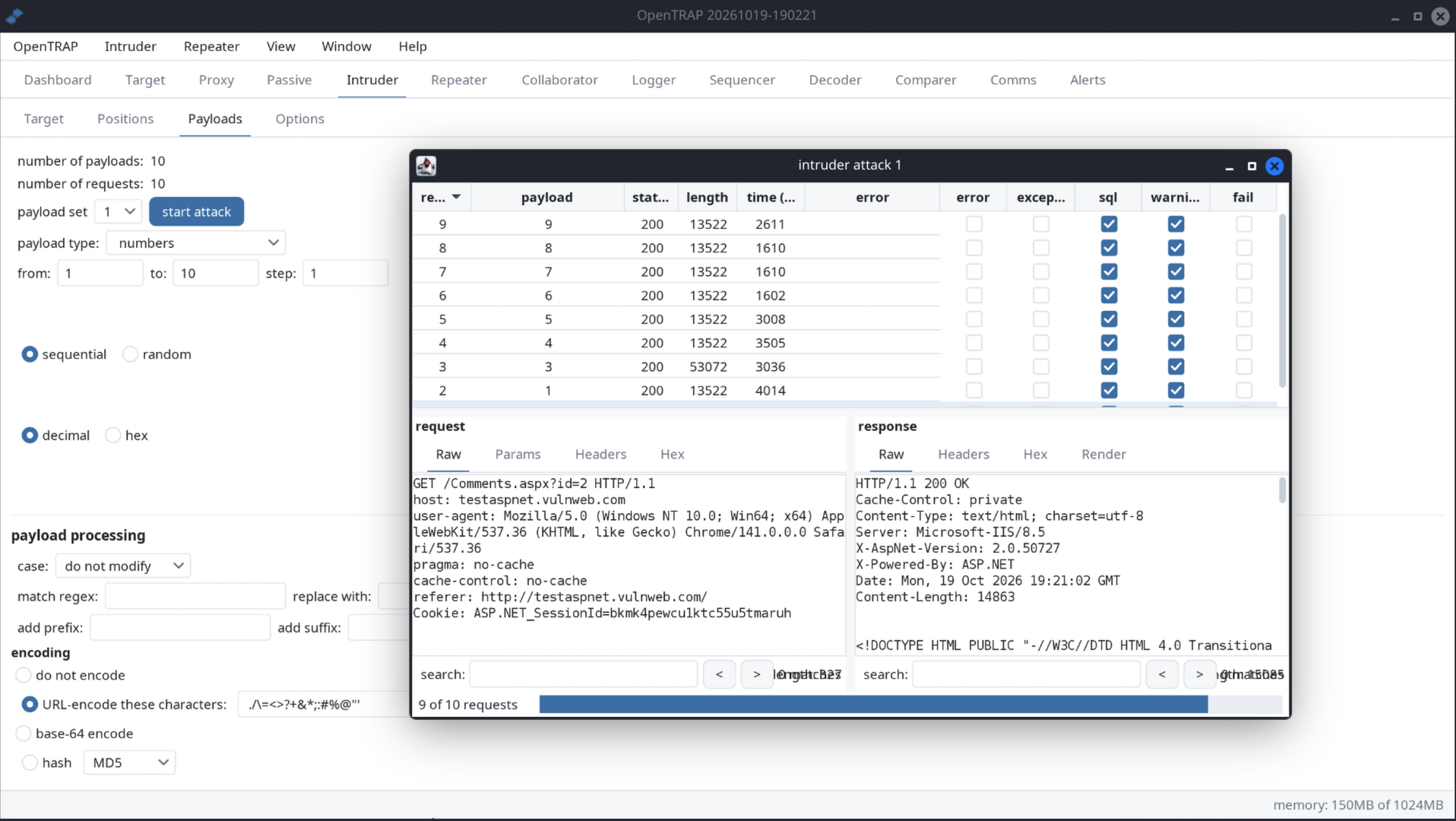Screen dimensions: 1456x821
Task: Choose base-64 encode option
Action: coord(24,734)
